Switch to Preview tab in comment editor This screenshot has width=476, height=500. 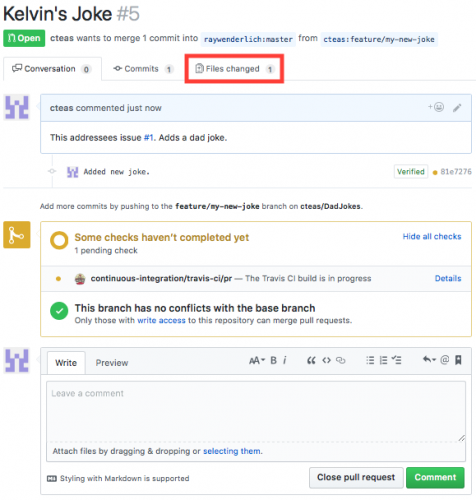(112, 363)
